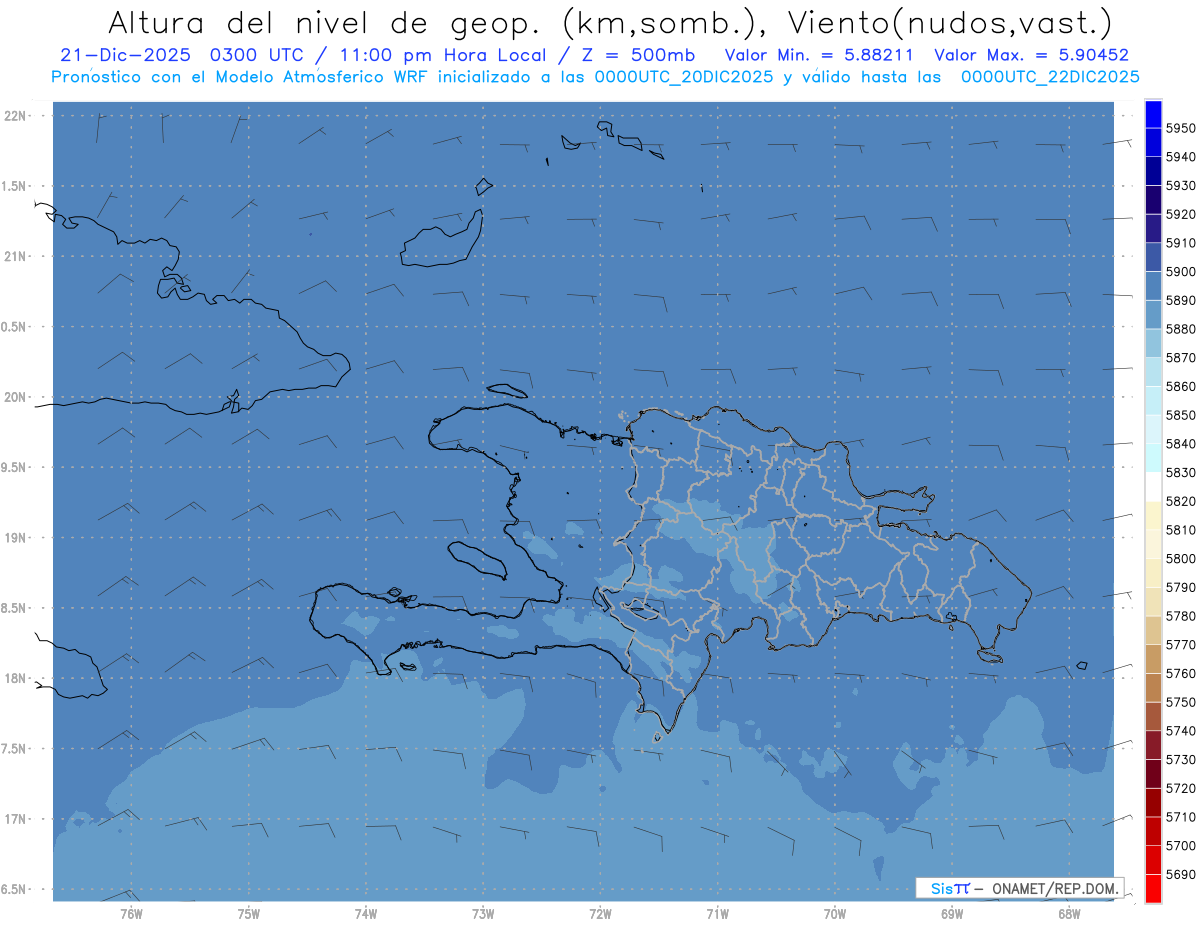
Task: Click the 'ONAMET/REP.DOM.' credit label
Action: (x=1055, y=888)
